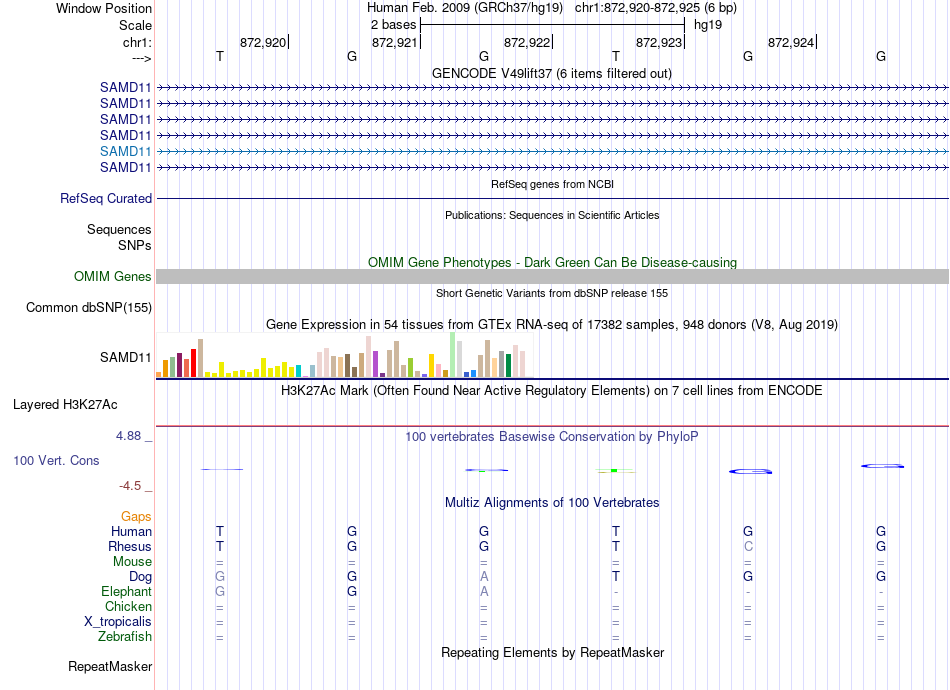950x690 pixels.
Task: Click the Human Feb. 2009 (GRCh37/hg19) assembly text
Action: [x=465, y=8]
